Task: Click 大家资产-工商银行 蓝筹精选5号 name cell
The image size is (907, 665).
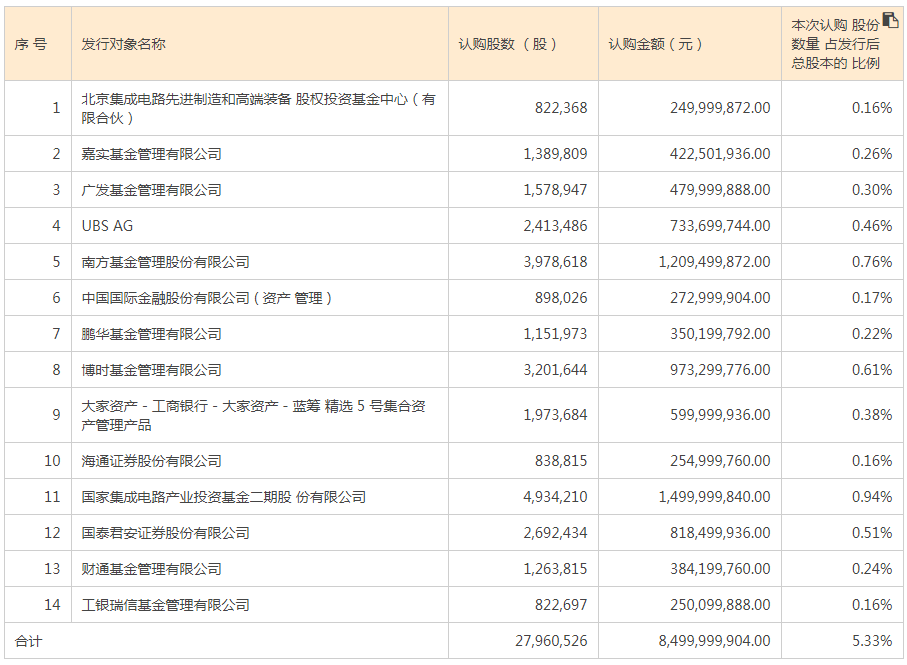Action: [260, 415]
